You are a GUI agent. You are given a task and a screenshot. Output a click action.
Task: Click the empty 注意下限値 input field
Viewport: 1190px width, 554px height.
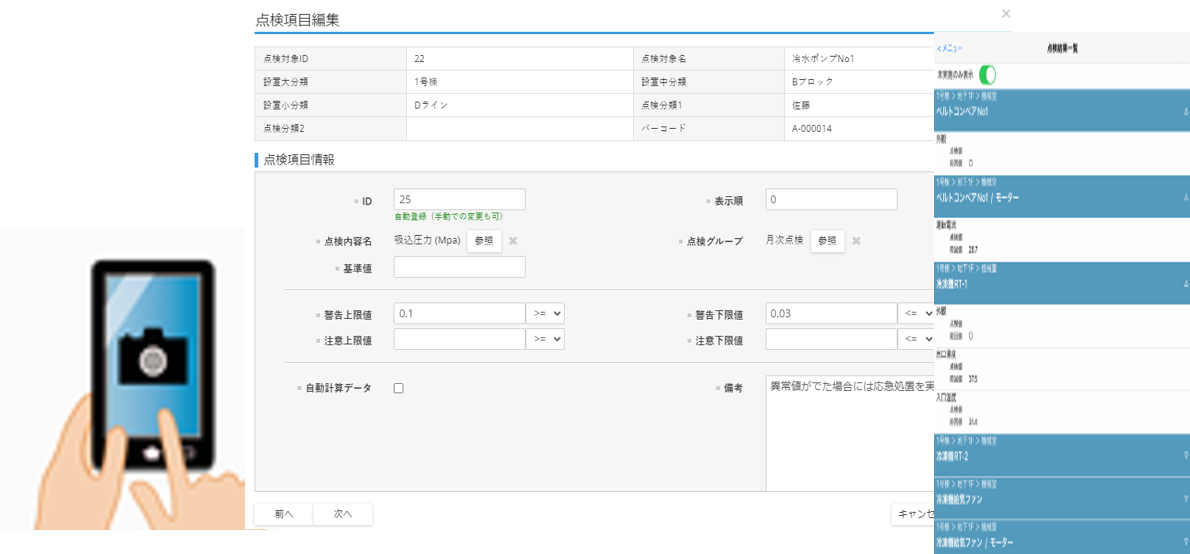(x=832, y=340)
